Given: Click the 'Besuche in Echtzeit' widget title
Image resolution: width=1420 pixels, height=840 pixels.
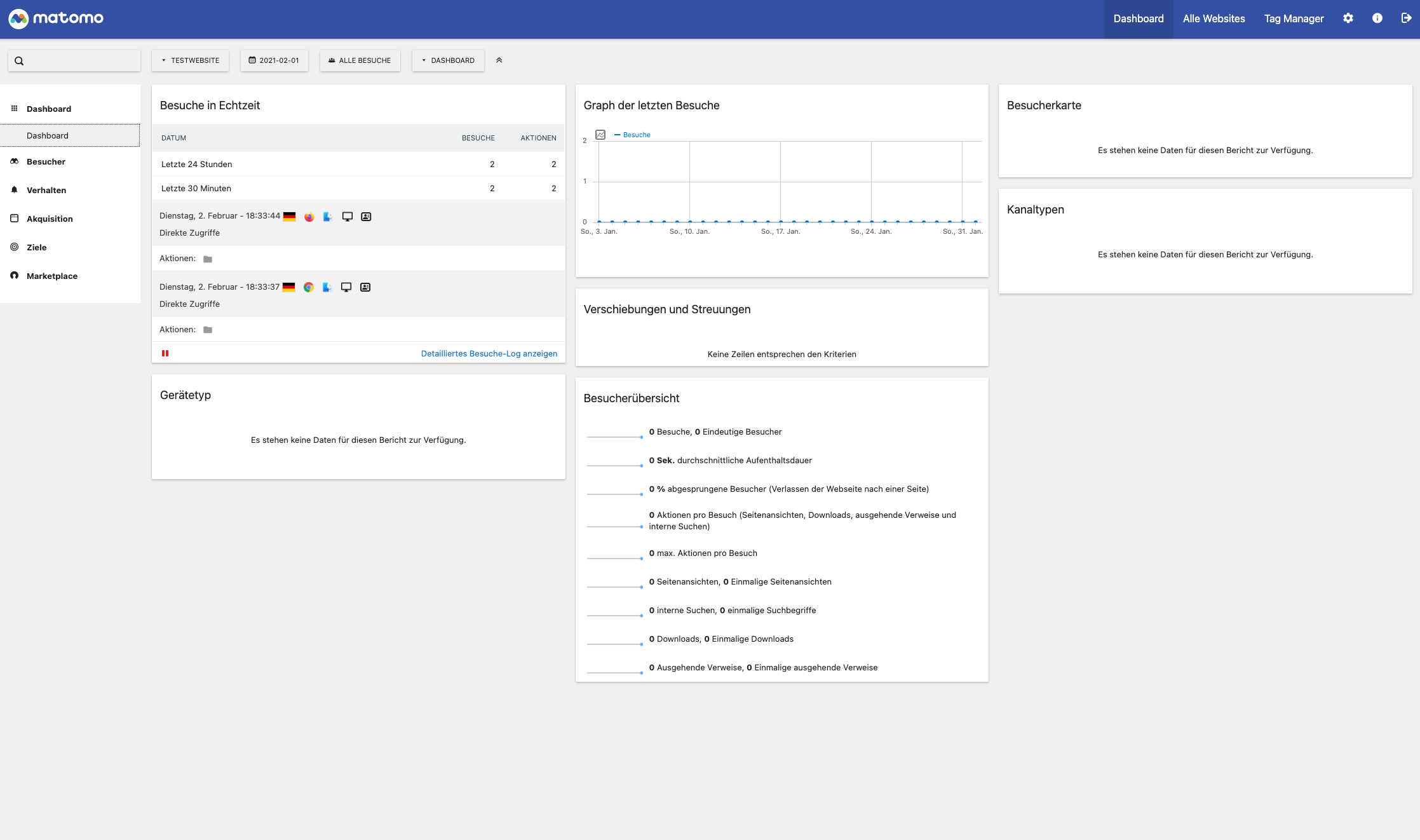Looking at the screenshot, I should click(210, 105).
